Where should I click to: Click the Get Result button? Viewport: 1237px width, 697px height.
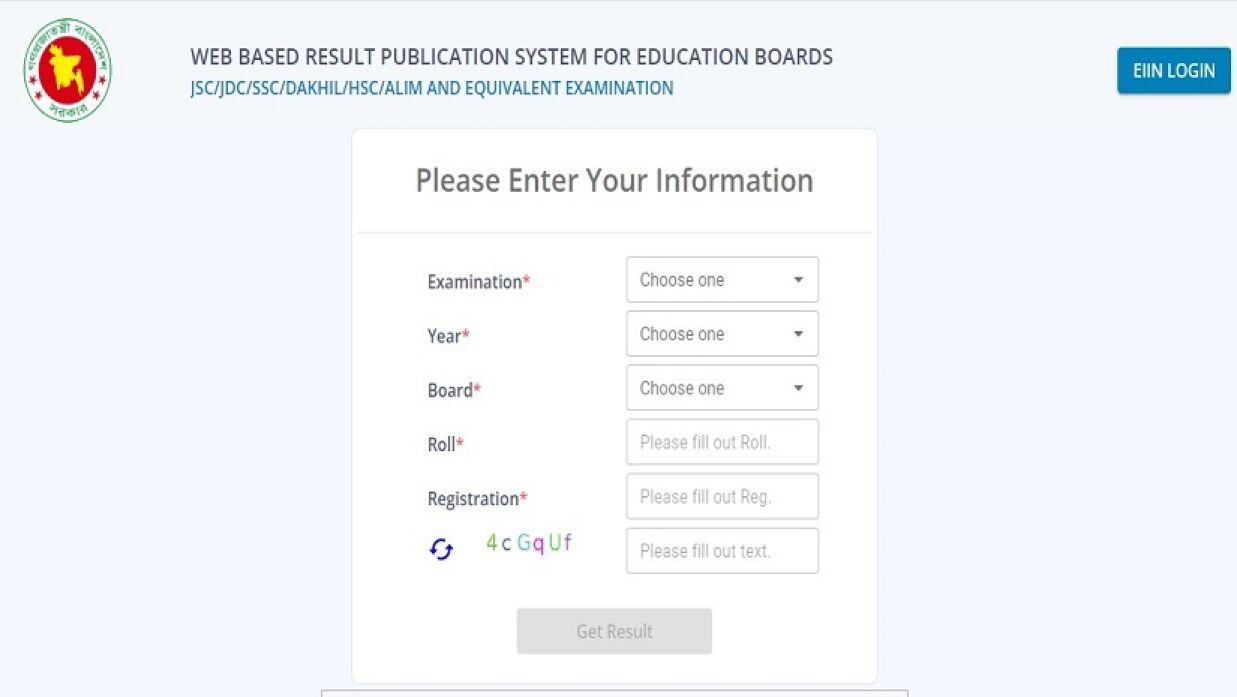coord(614,631)
